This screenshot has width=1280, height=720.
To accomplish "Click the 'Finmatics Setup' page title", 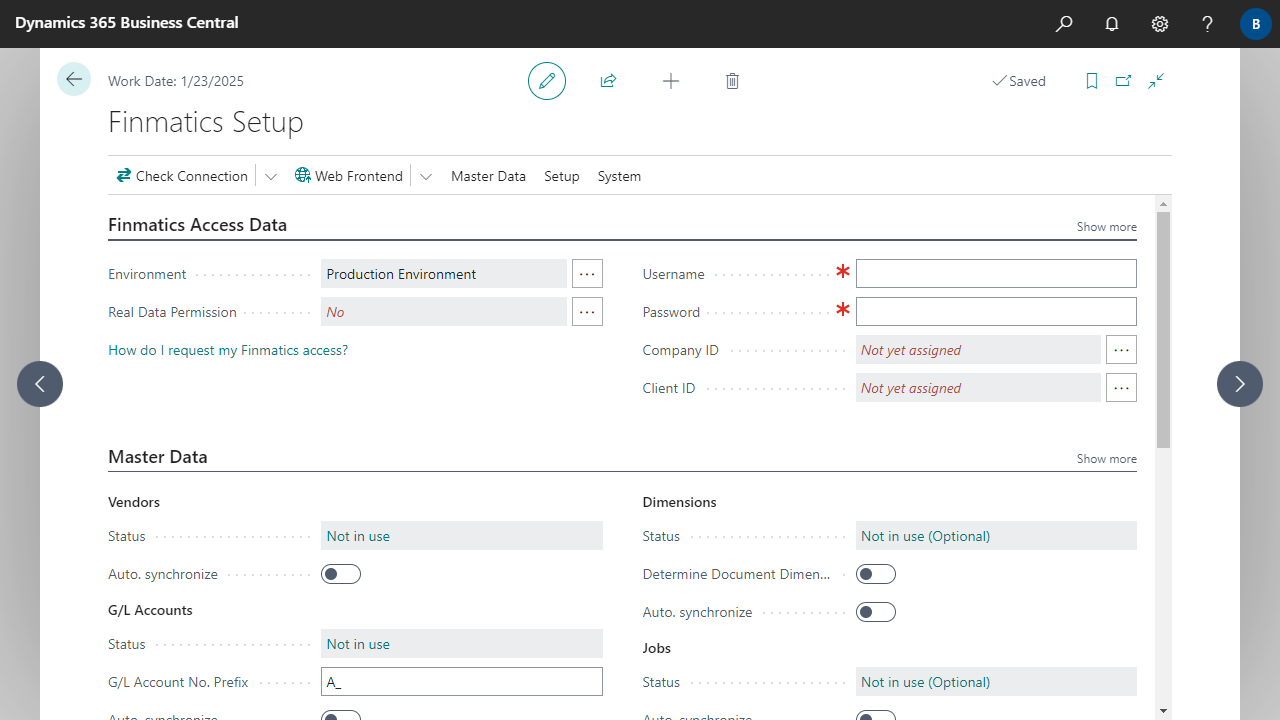I will (x=206, y=122).
